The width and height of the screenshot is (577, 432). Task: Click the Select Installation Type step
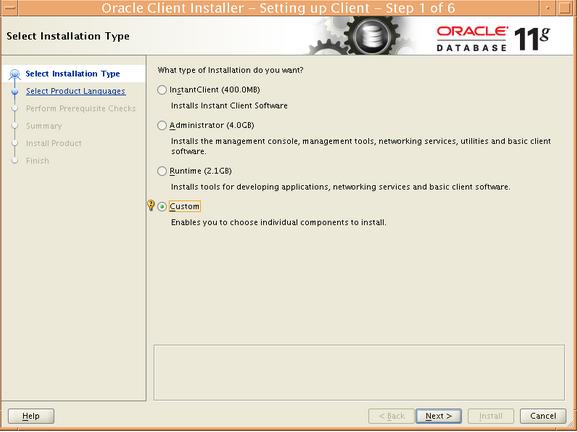coord(72,74)
